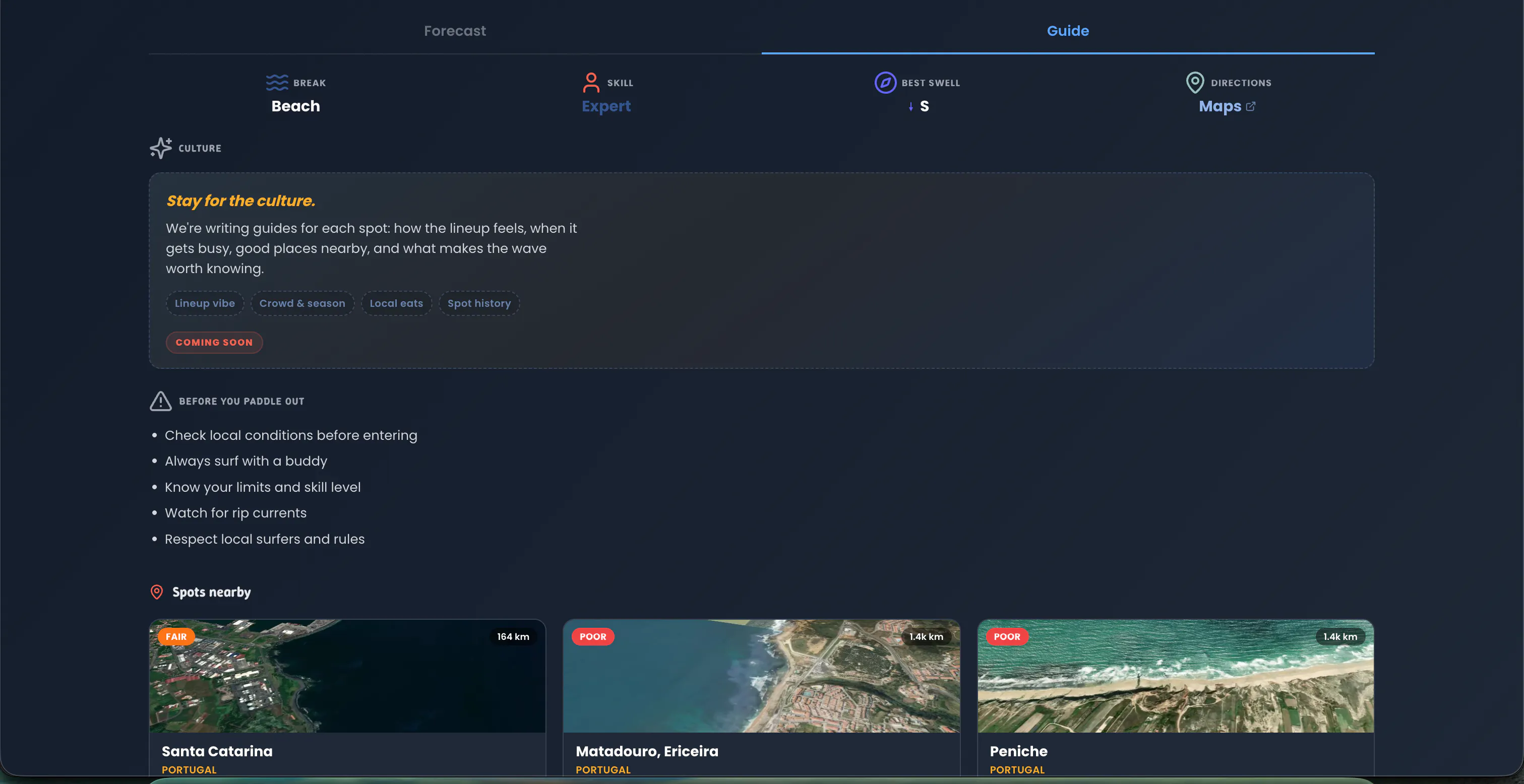This screenshot has height=784, width=1524.
Task: Click the Skill person icon
Action: pos(591,83)
